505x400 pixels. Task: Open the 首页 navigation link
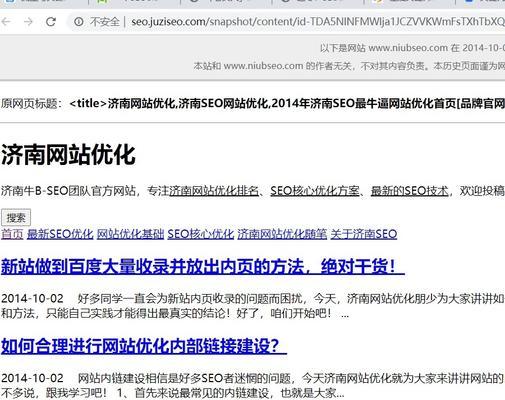click(x=12, y=234)
